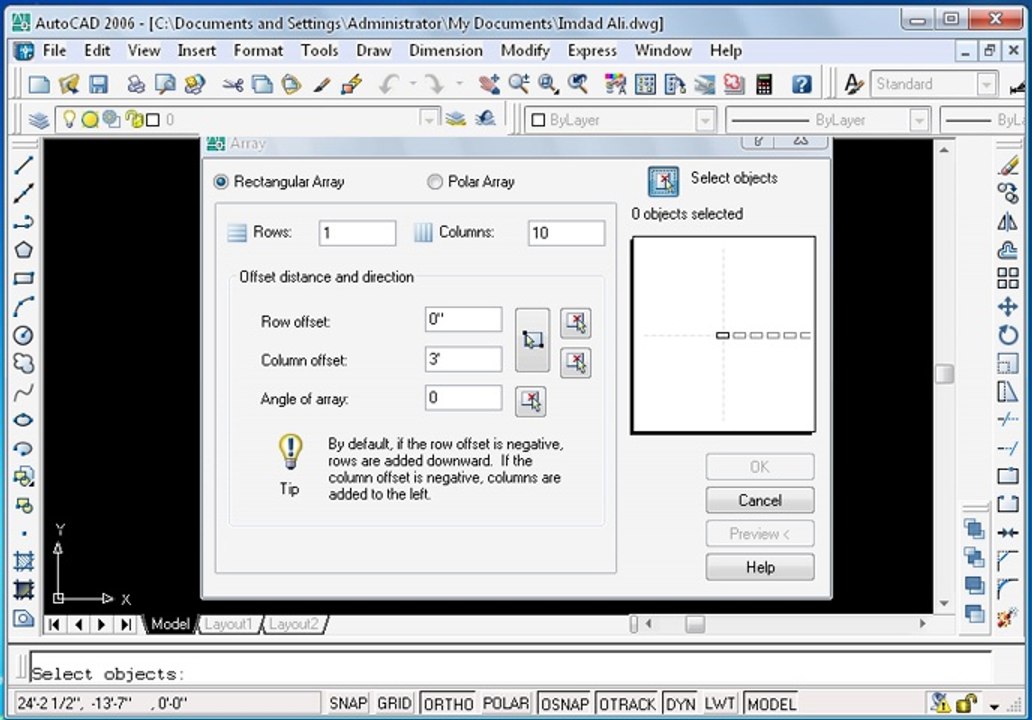Select the Ellipse draw tool
This screenshot has height=720, width=1032.
coord(24,420)
